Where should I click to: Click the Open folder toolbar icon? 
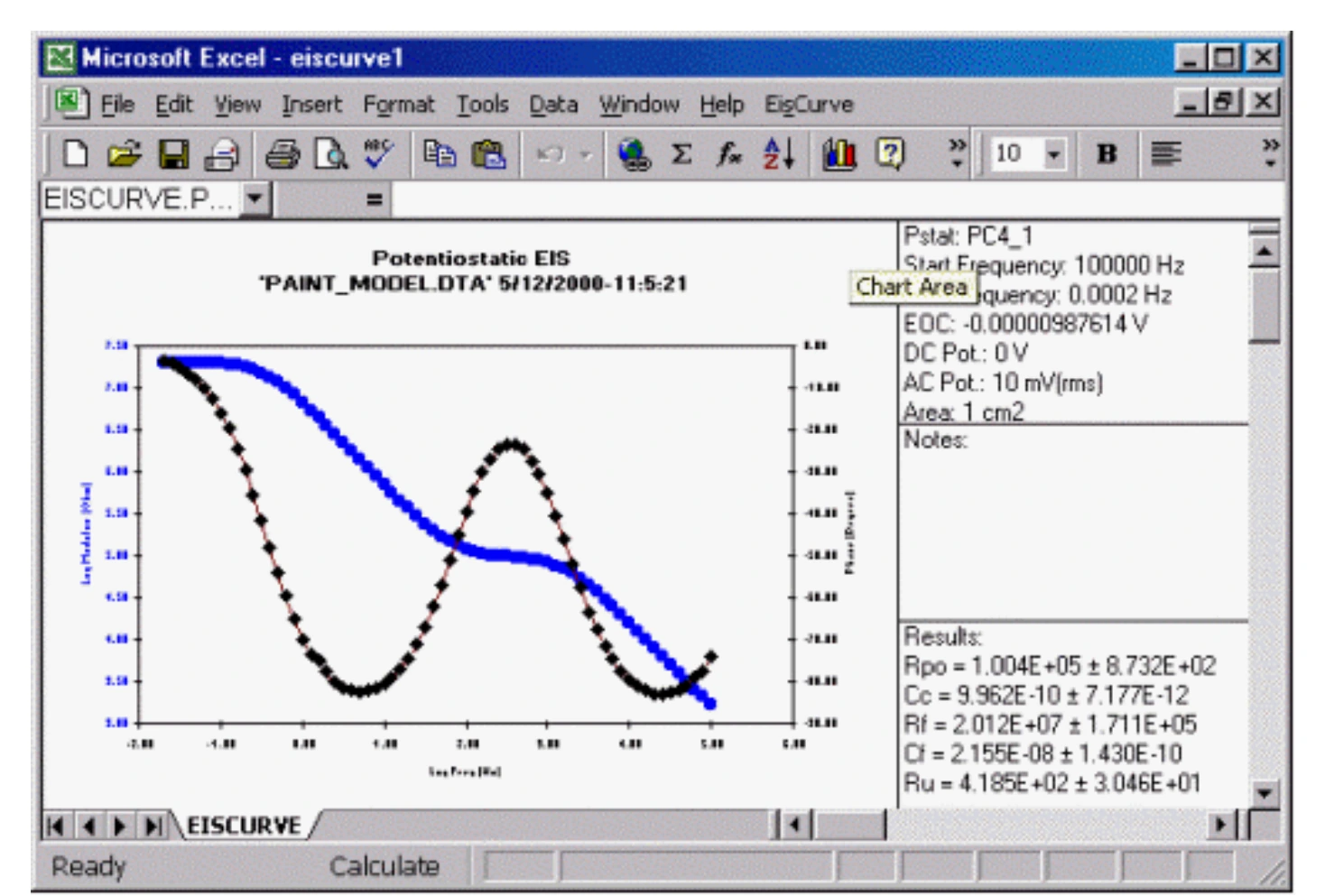pyautogui.click(x=125, y=154)
